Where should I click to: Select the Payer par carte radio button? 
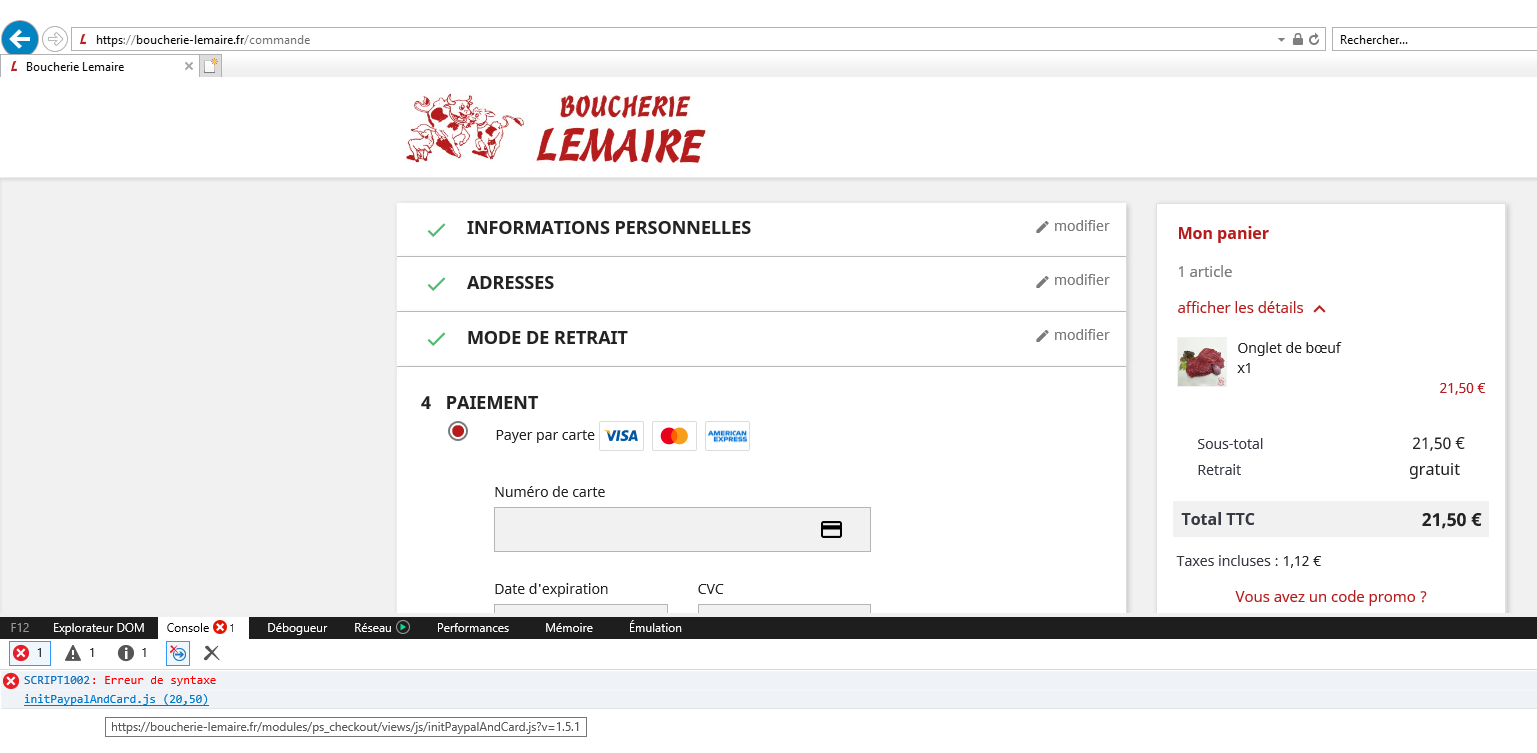(x=458, y=432)
